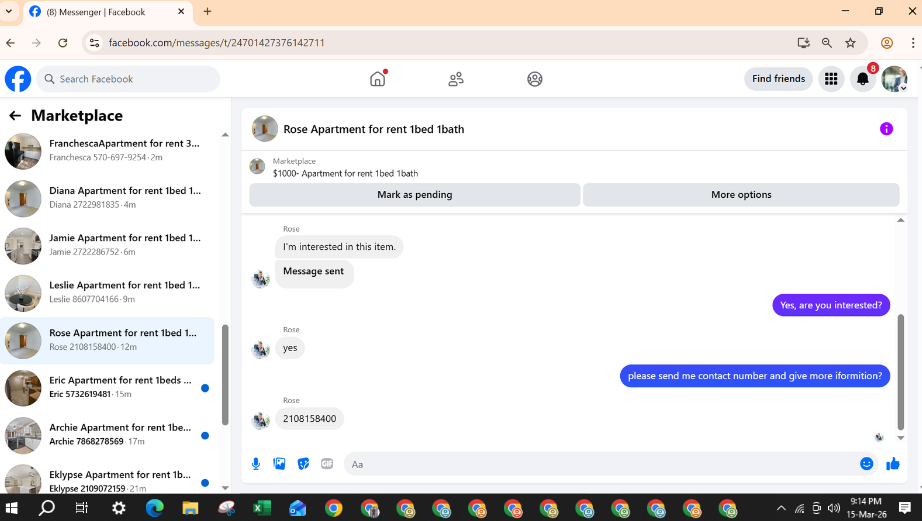Click the address bar URL

[x=216, y=43]
